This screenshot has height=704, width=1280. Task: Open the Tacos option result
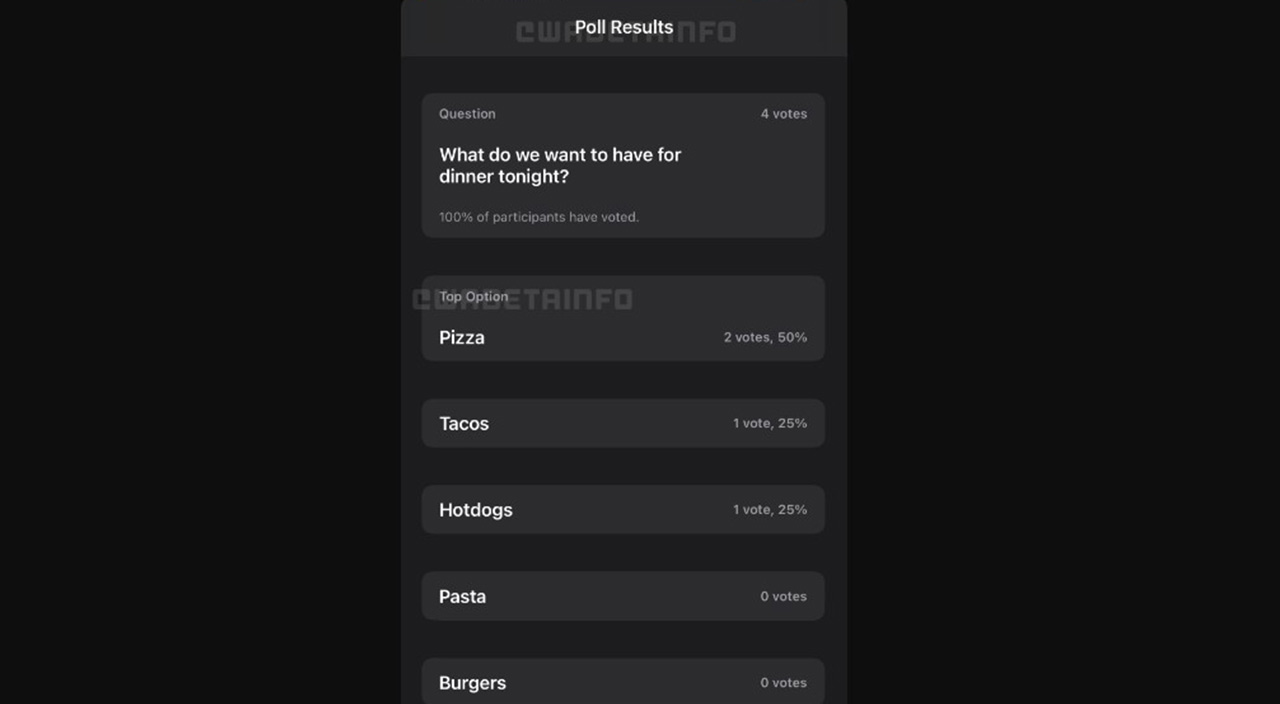pos(464,424)
